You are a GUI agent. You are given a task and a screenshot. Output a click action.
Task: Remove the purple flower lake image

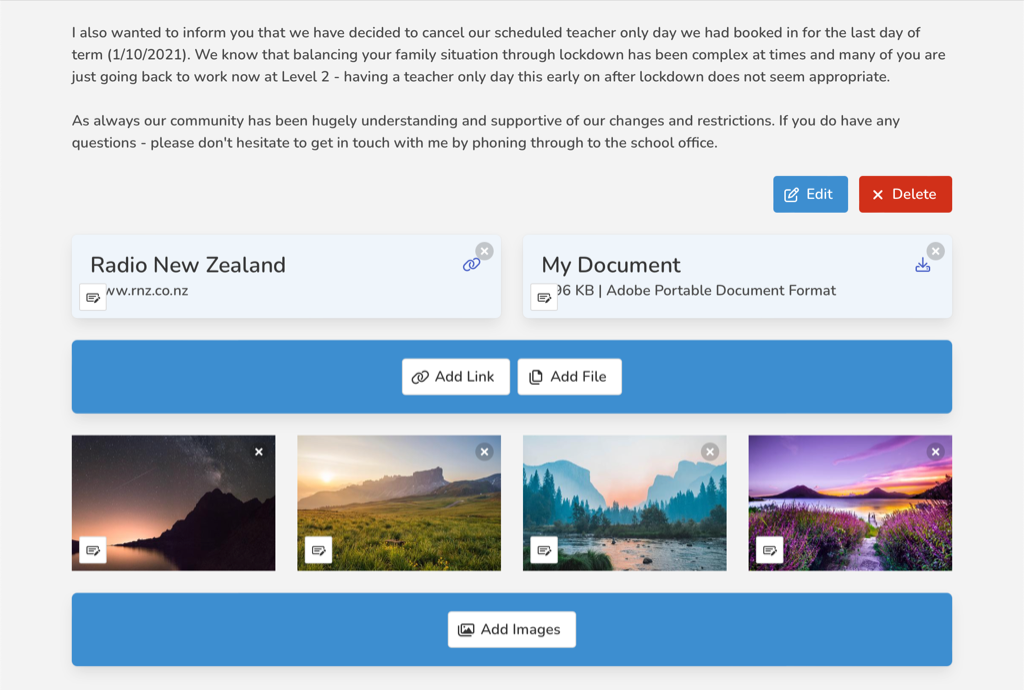click(x=936, y=452)
